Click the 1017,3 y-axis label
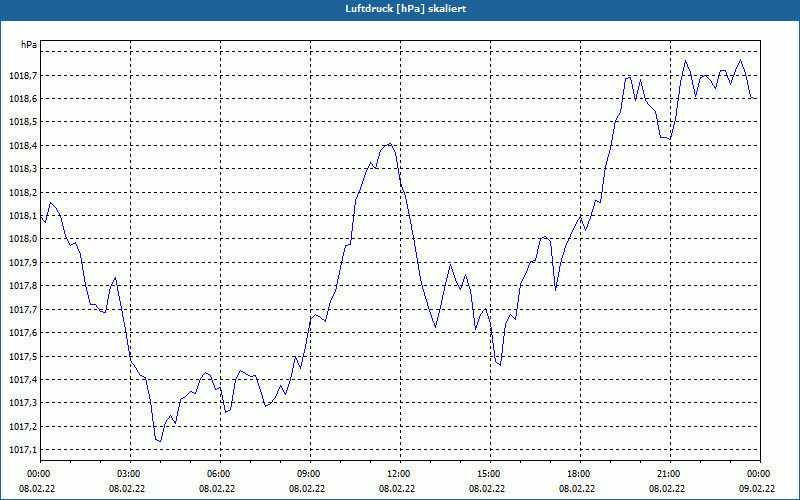The width and height of the screenshot is (800, 500). point(23,403)
